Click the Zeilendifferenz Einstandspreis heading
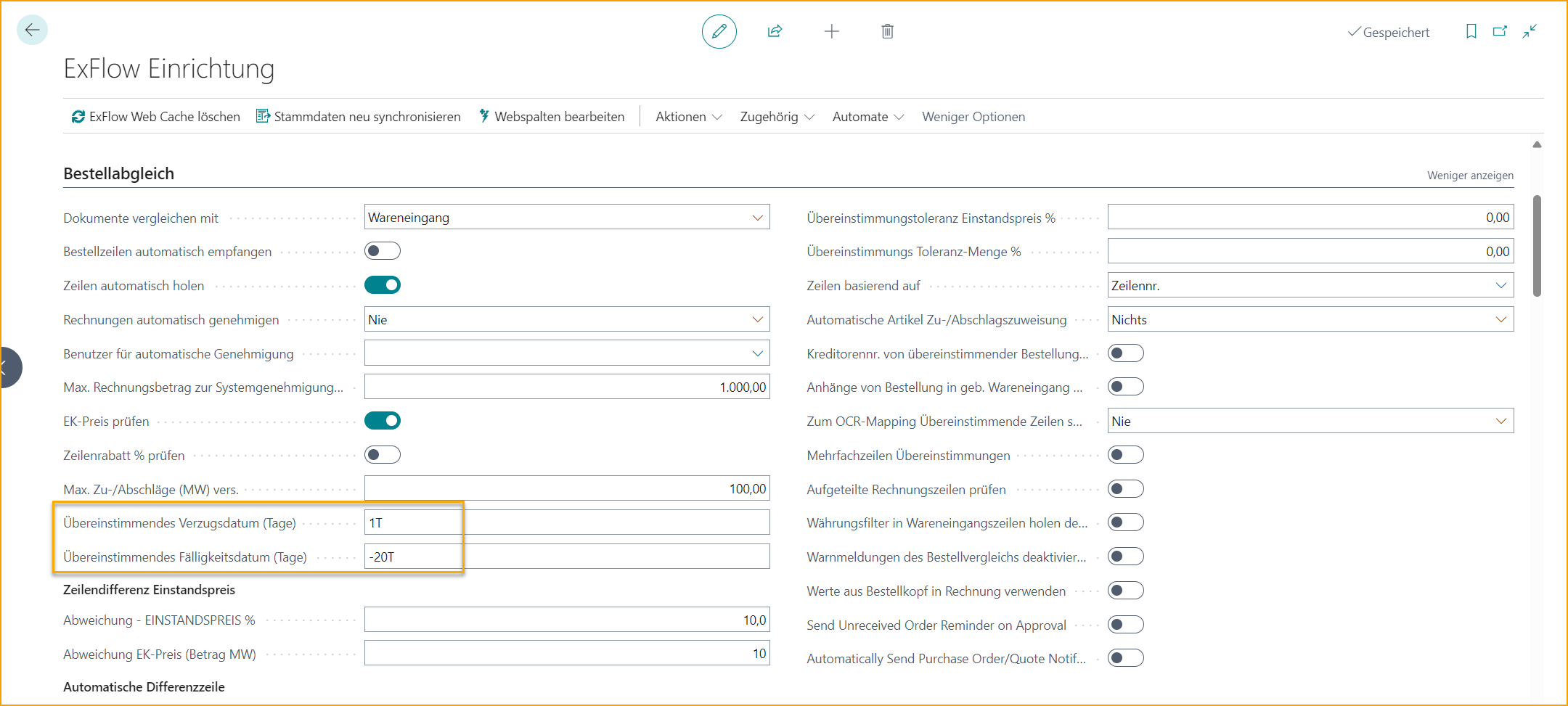The image size is (1568, 706). click(x=149, y=590)
